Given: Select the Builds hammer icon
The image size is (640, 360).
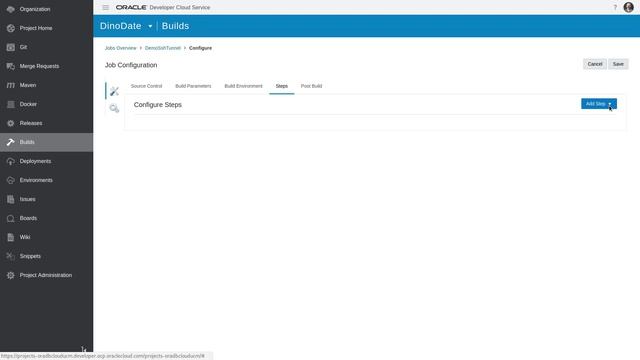Looking at the screenshot, I should (x=11, y=142).
